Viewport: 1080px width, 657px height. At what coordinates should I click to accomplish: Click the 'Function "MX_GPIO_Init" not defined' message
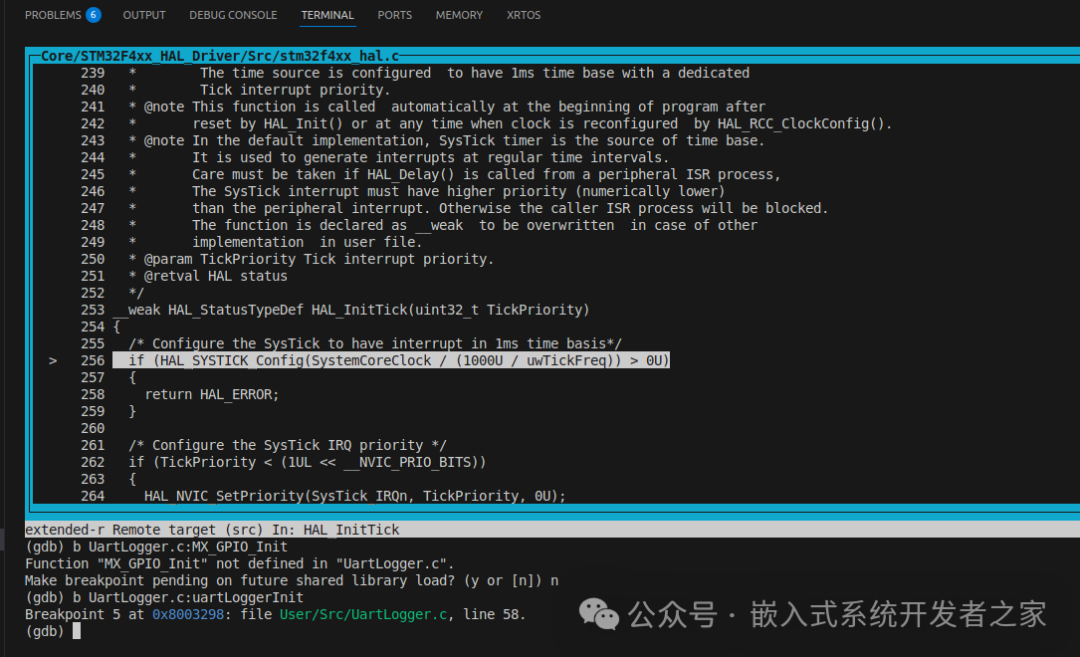click(240, 564)
